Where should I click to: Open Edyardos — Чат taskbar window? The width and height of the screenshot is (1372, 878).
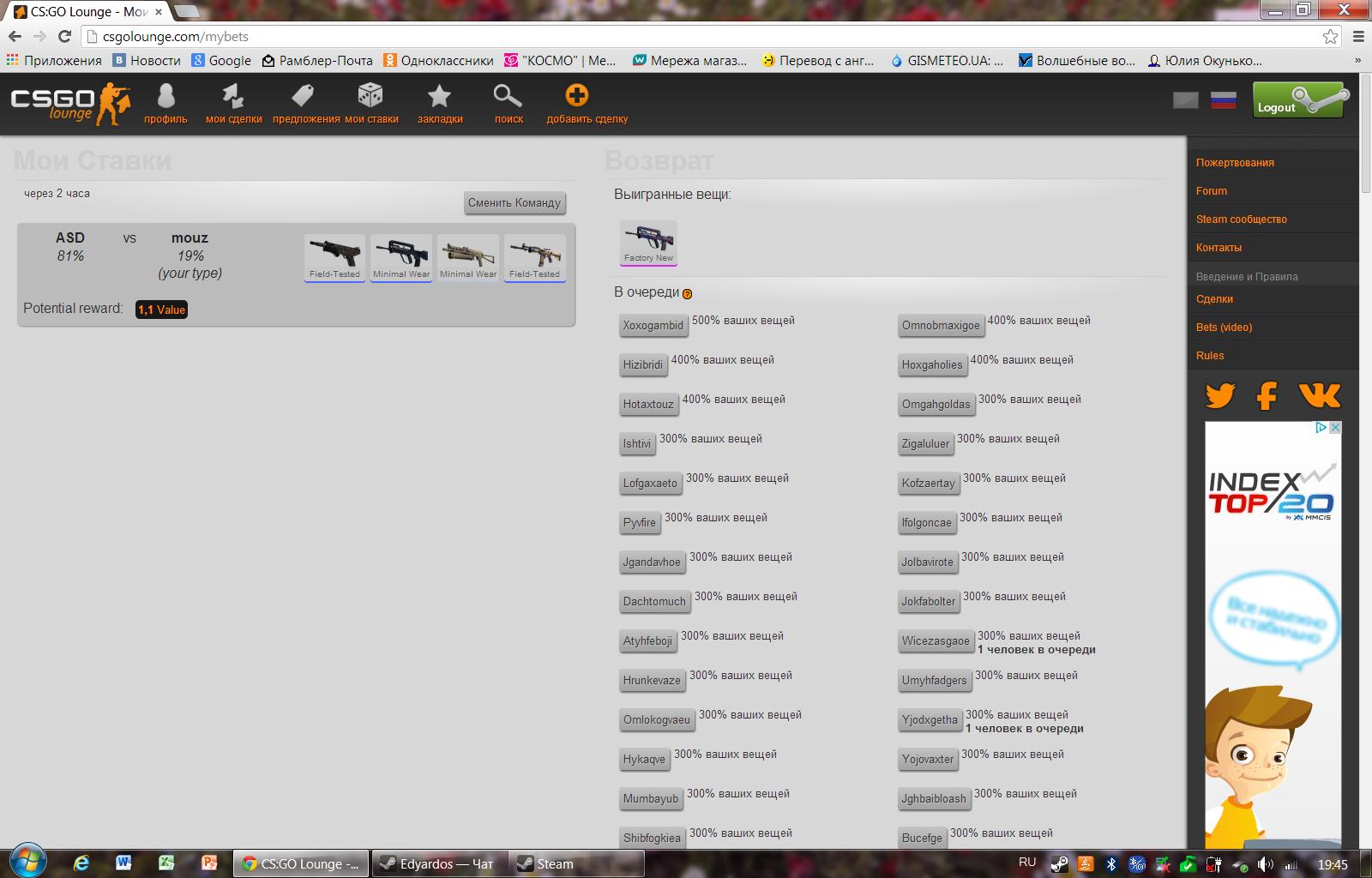pos(441,863)
